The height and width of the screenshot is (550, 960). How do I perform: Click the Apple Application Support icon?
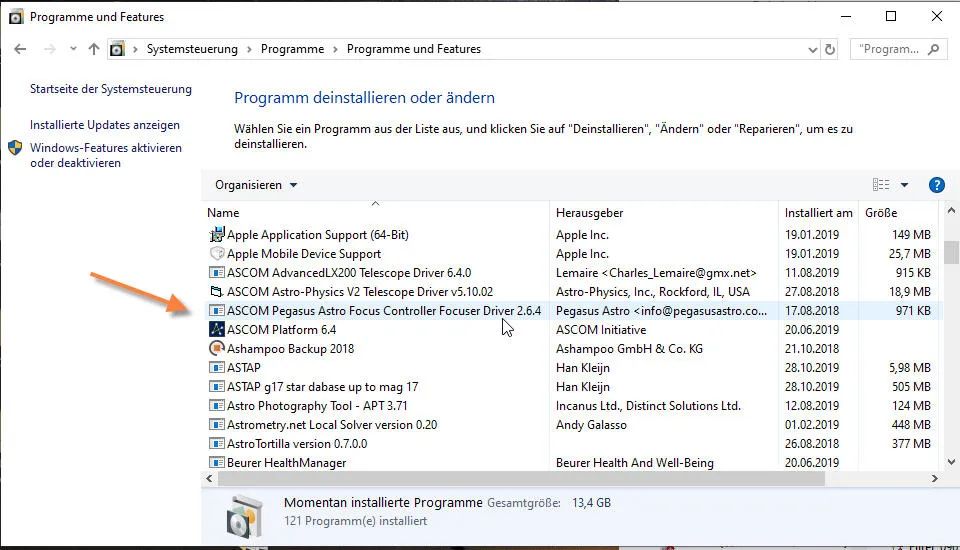[x=217, y=235]
